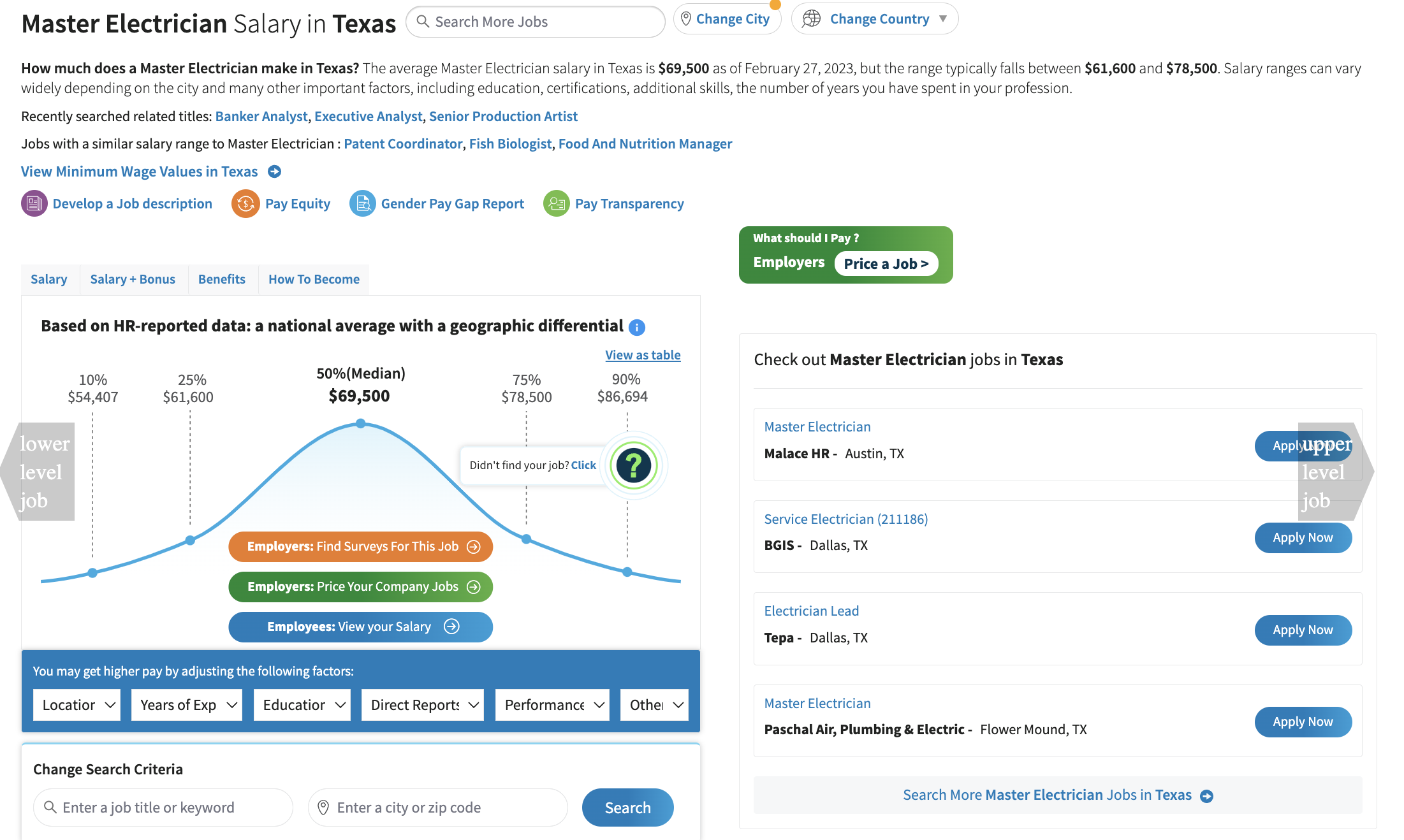Image resolution: width=1404 pixels, height=840 pixels.
Task: Click the green question mark help icon
Action: (x=633, y=465)
